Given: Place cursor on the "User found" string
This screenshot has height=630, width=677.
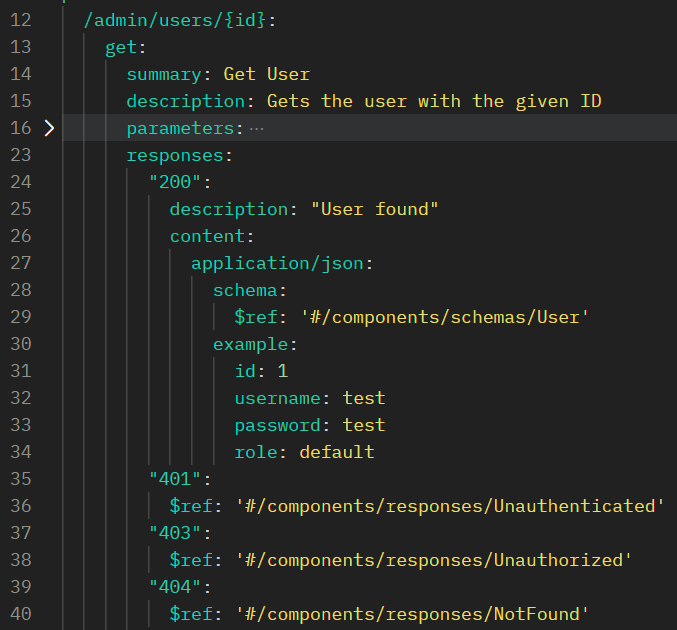Looking at the screenshot, I should point(374,209).
